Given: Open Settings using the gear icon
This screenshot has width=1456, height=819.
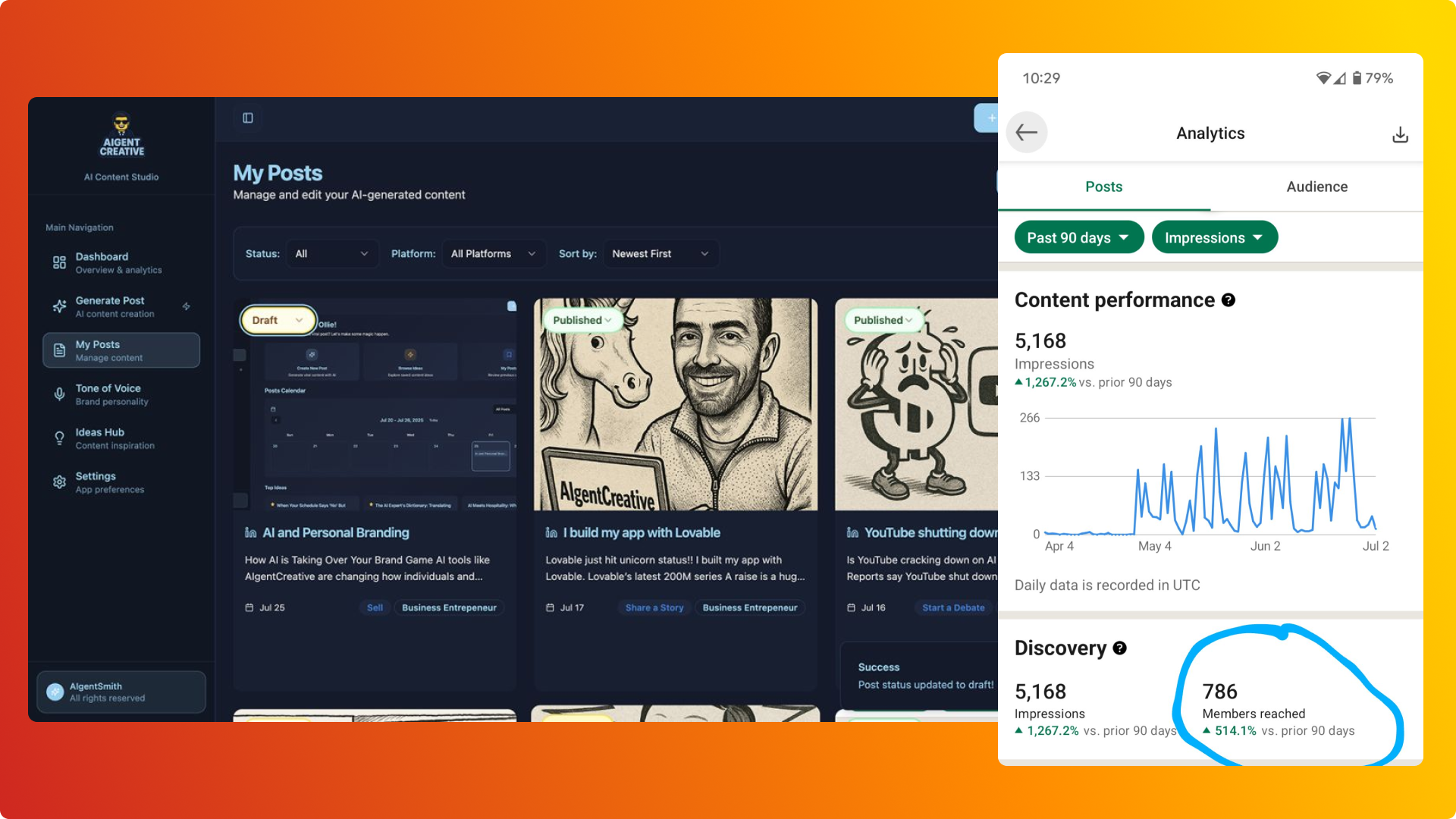Looking at the screenshot, I should click(59, 482).
